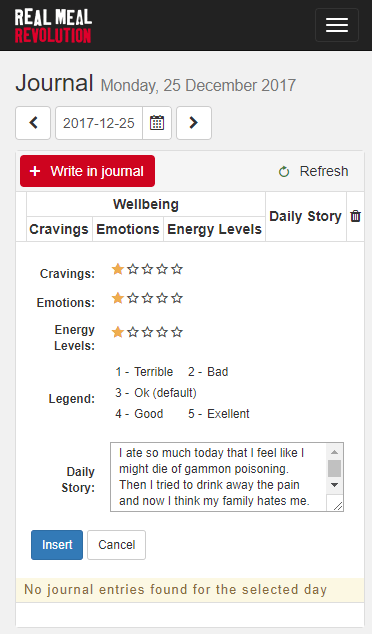Screen dimensions: 372x634
Task: Go to next day arrow
Action: click(x=194, y=123)
